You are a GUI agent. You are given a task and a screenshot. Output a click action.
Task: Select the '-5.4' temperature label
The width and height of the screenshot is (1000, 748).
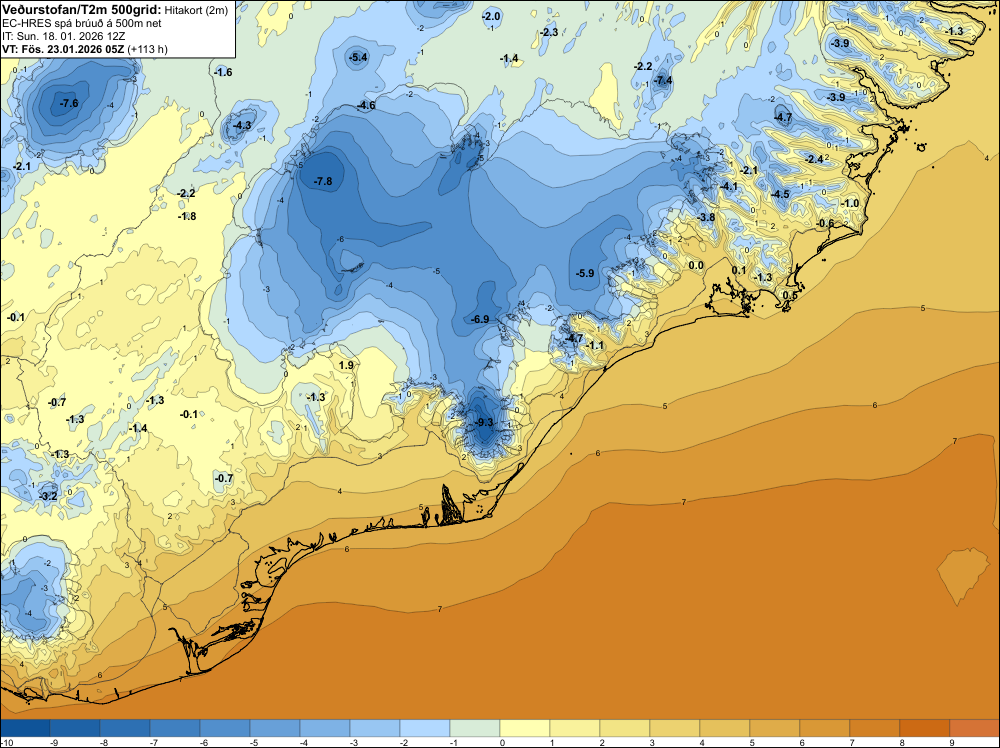click(x=358, y=57)
